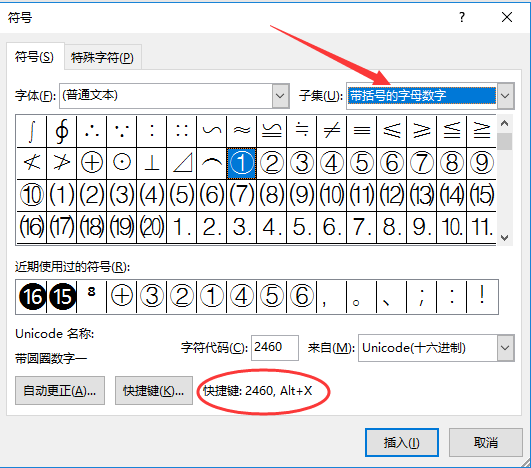This screenshot has height=468, width=531.
Task: Open the font (字体) dropdown
Action: pyautogui.click(x=280, y=96)
